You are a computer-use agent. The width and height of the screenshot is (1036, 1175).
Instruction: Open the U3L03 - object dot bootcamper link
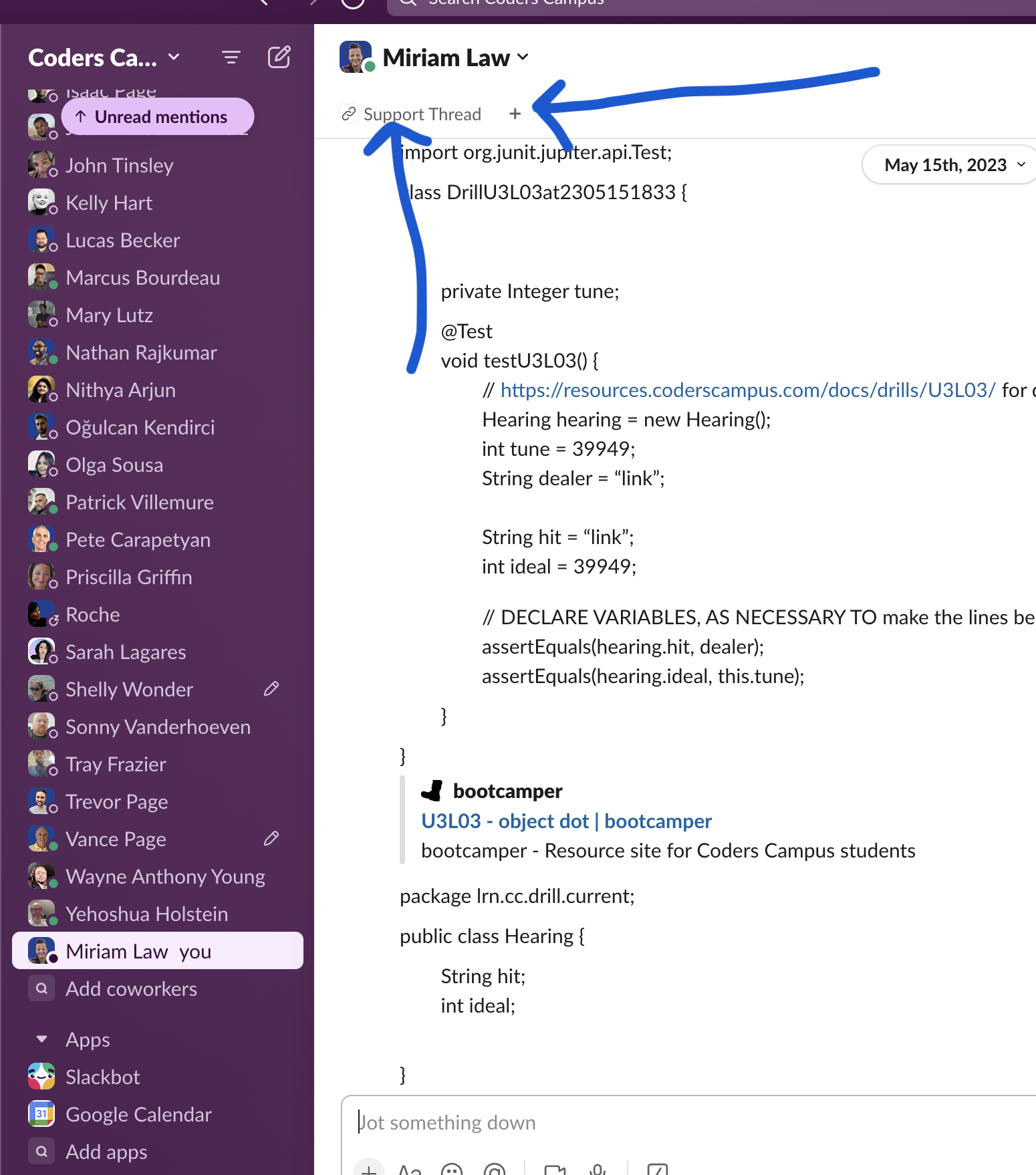coord(566,821)
